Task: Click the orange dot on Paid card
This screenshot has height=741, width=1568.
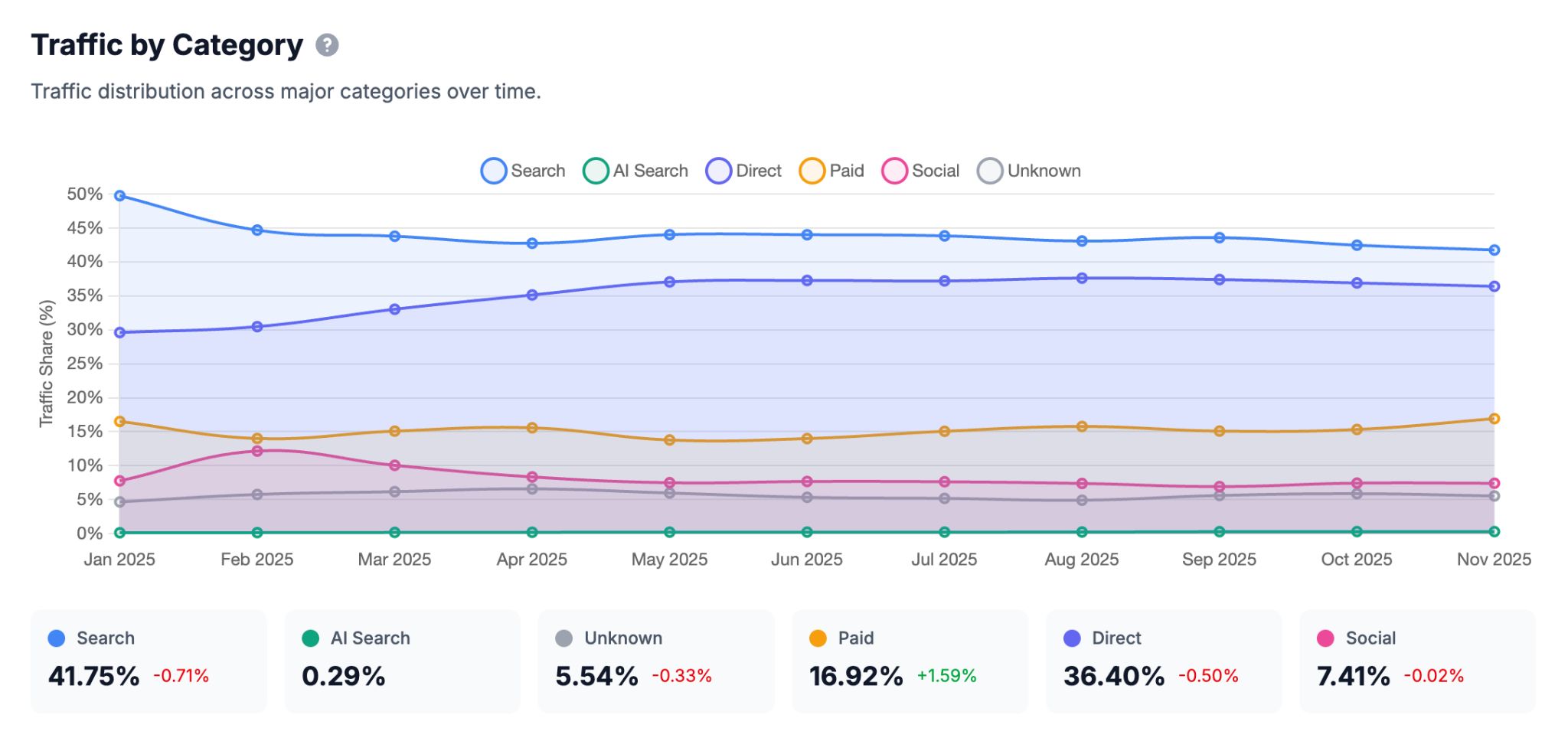Action: 818,638
